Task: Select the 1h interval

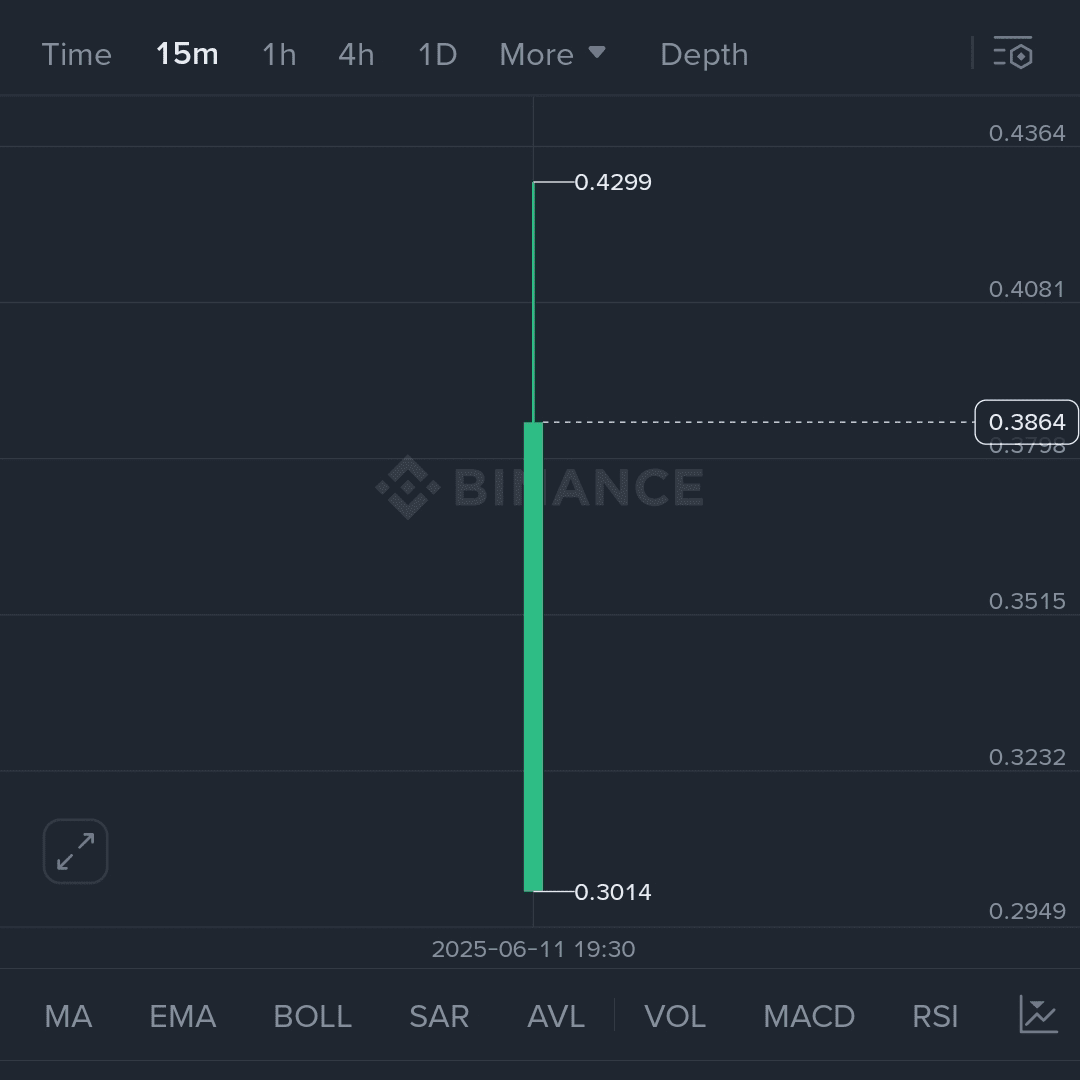Action: pyautogui.click(x=279, y=54)
